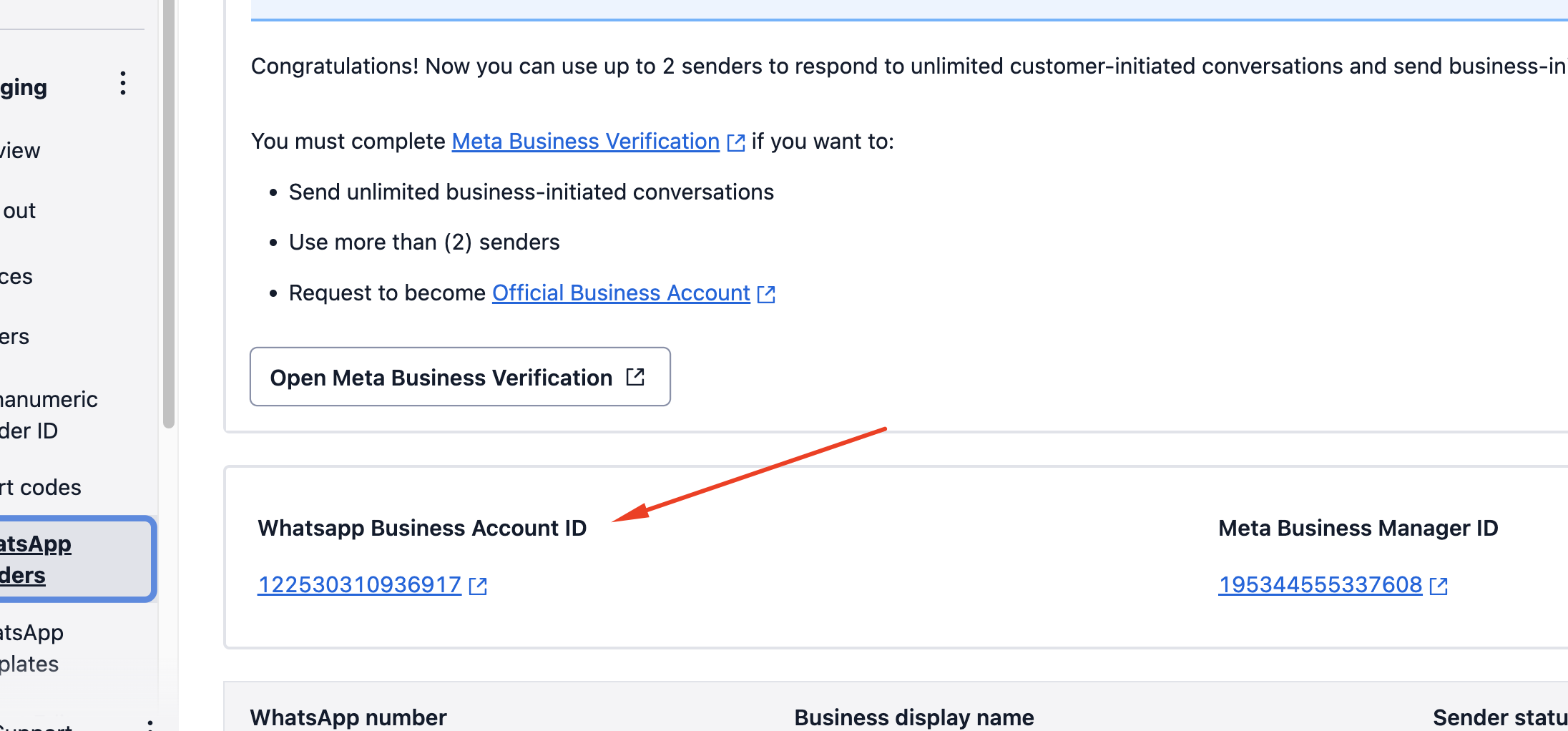Open Alphanumeric Sender ID sidebar item

click(x=49, y=415)
